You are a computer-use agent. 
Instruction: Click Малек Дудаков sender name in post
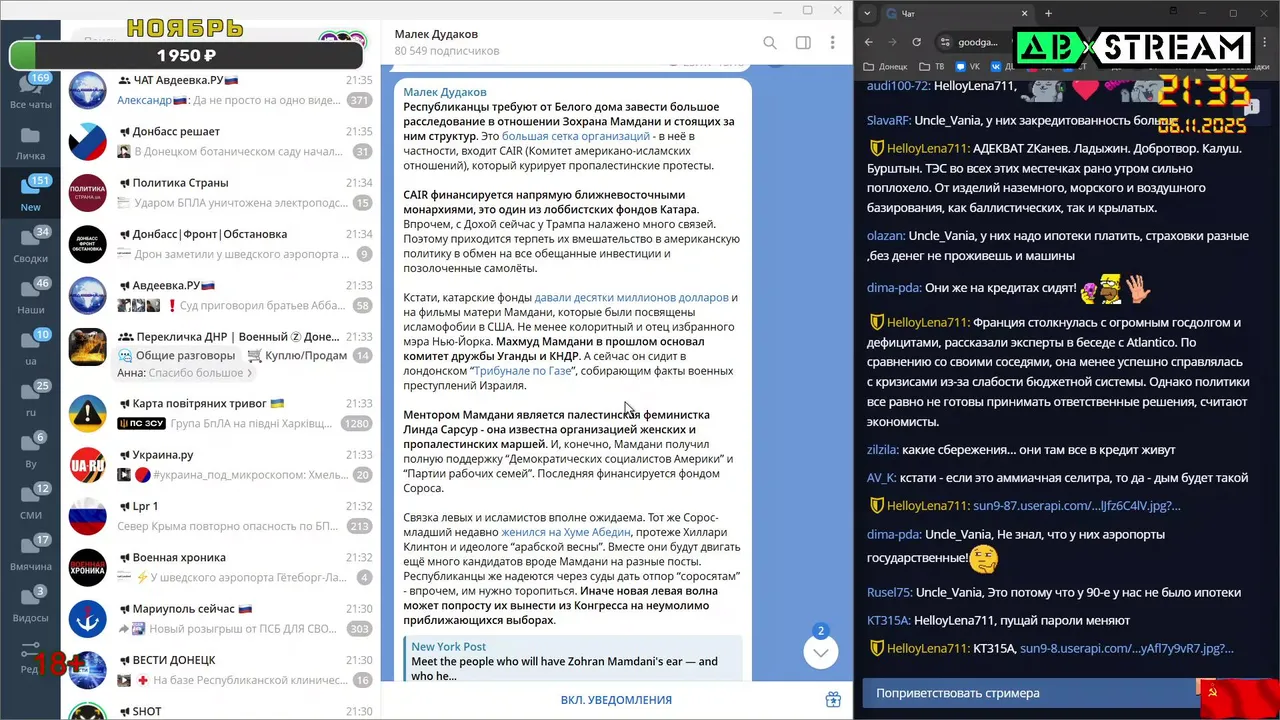pyautogui.click(x=445, y=92)
